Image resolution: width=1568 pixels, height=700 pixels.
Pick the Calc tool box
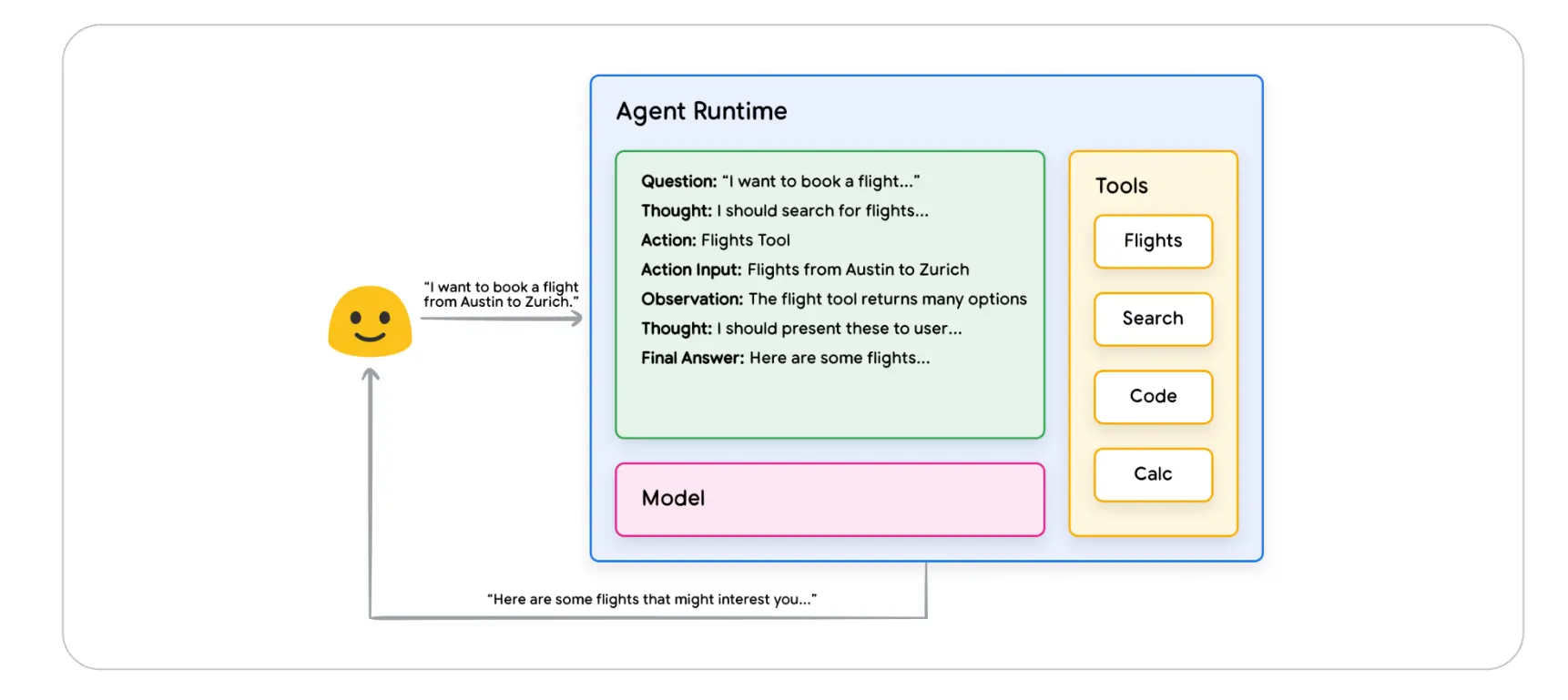[x=1153, y=474]
